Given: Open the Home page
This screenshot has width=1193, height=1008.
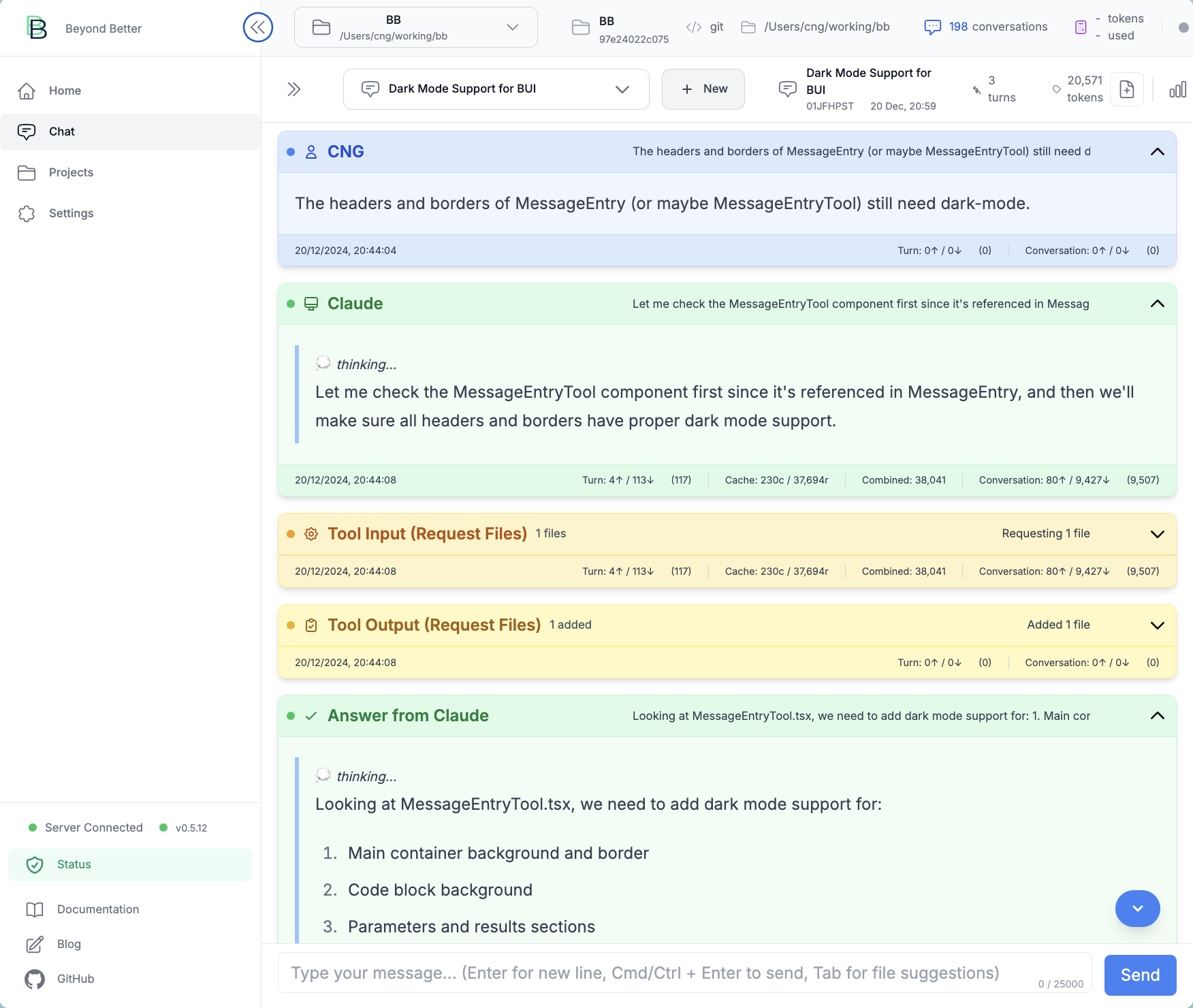Looking at the screenshot, I should tap(130, 91).
